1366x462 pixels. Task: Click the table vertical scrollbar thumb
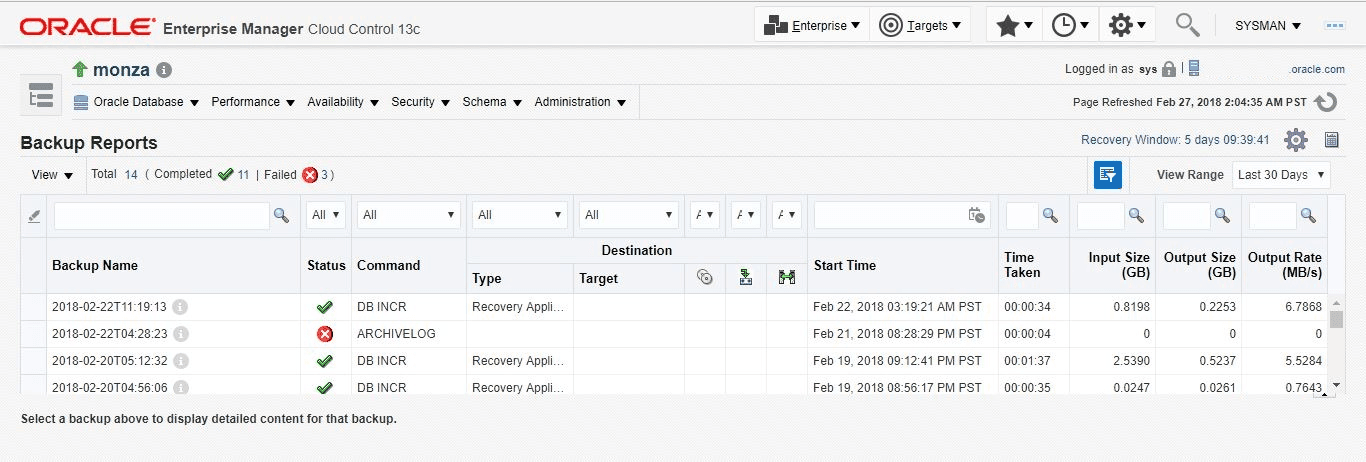pos(1336,320)
